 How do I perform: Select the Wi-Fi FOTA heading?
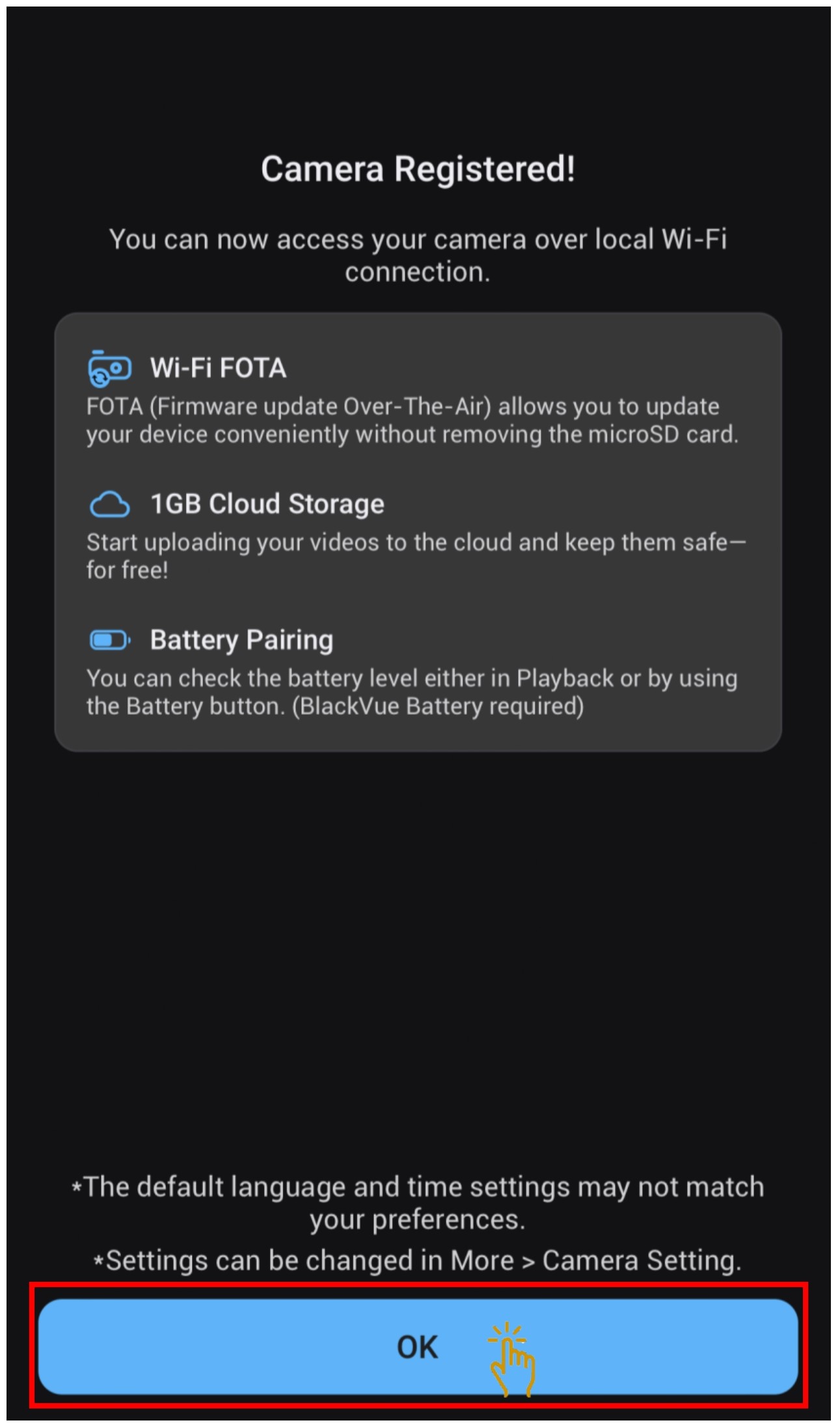(x=218, y=368)
